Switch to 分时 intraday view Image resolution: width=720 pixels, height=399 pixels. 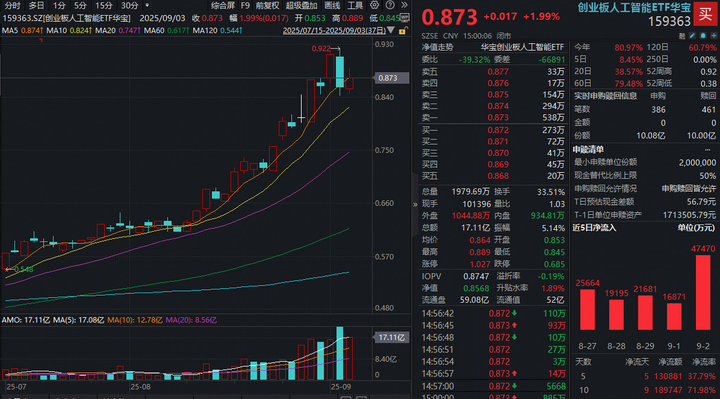point(12,6)
